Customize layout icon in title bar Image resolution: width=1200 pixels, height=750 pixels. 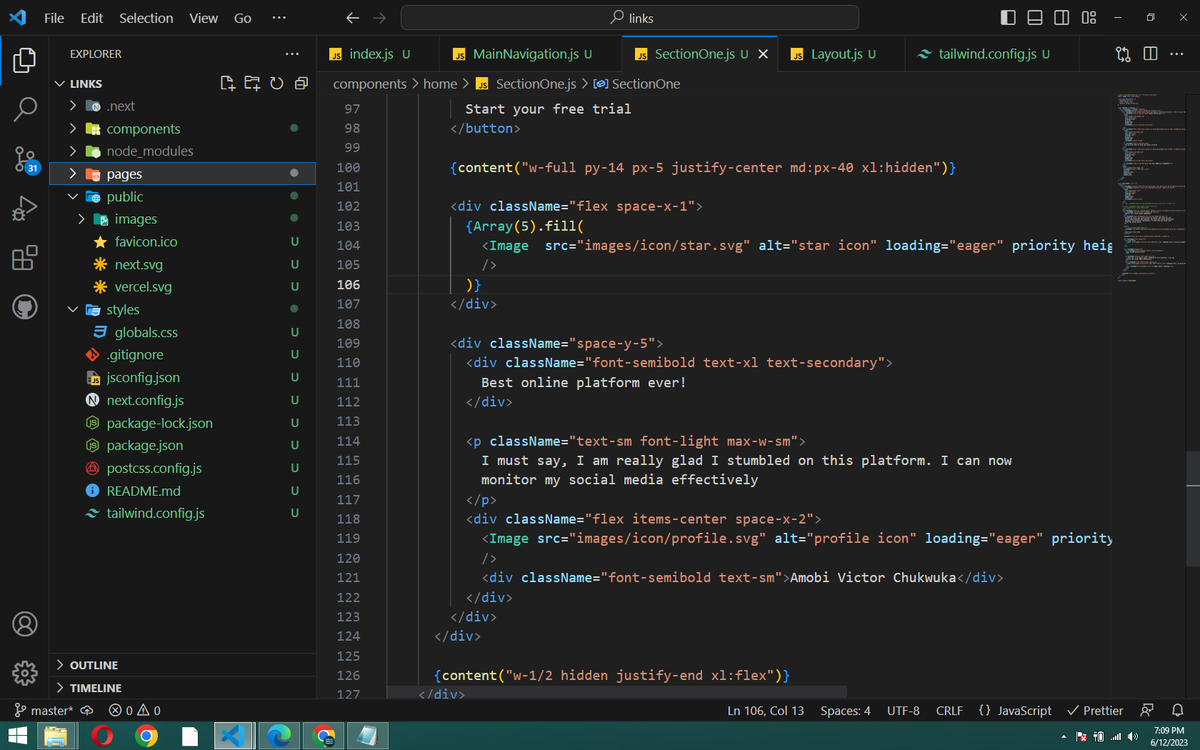(x=1089, y=18)
